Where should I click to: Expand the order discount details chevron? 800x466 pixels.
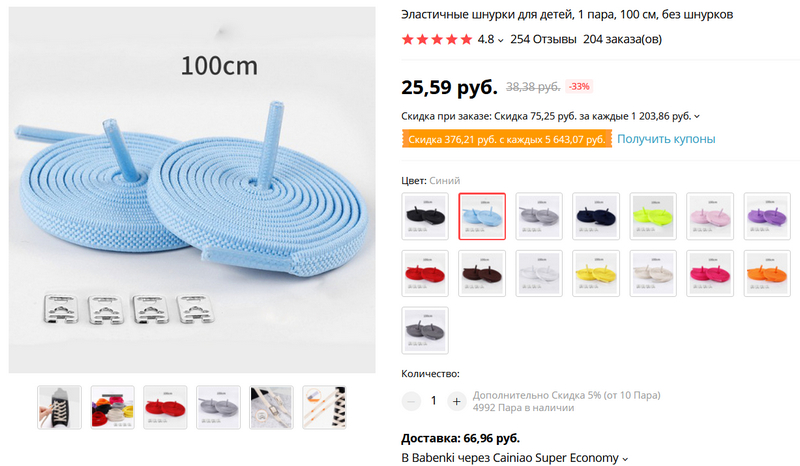[697, 117]
